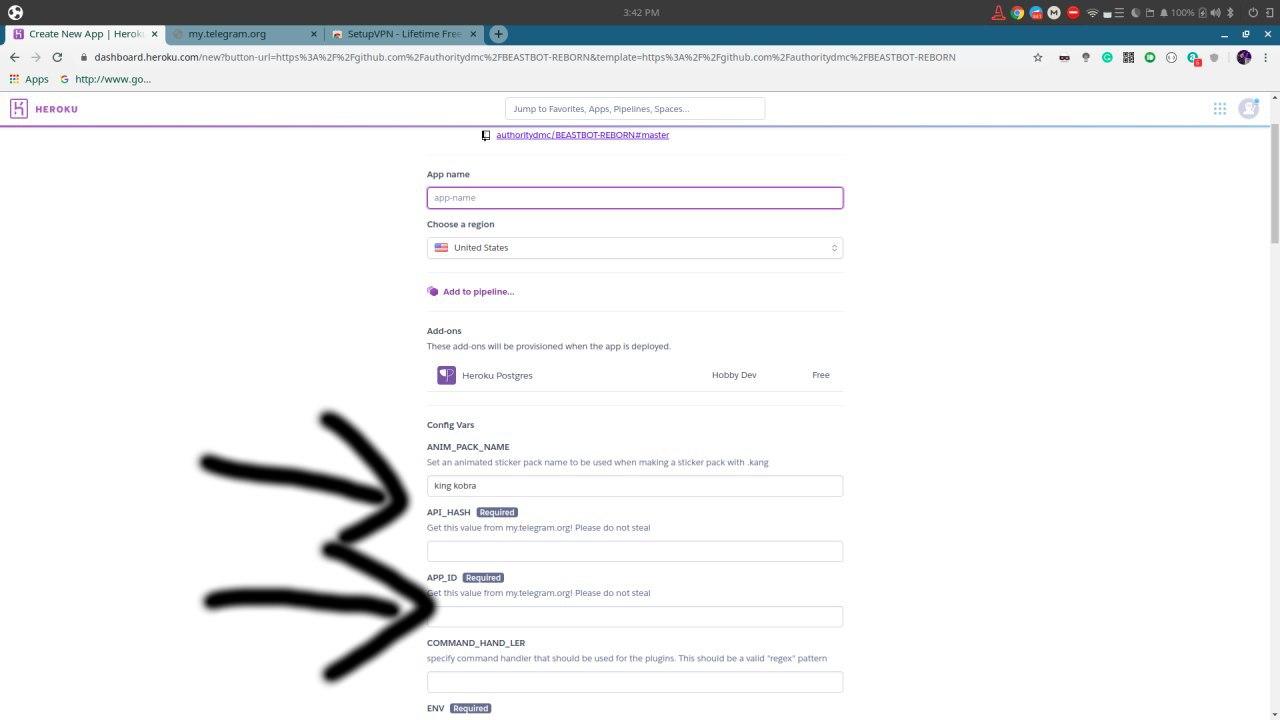Reload the Heroku page
Viewport: 1280px width, 720px height.
click(x=57, y=57)
